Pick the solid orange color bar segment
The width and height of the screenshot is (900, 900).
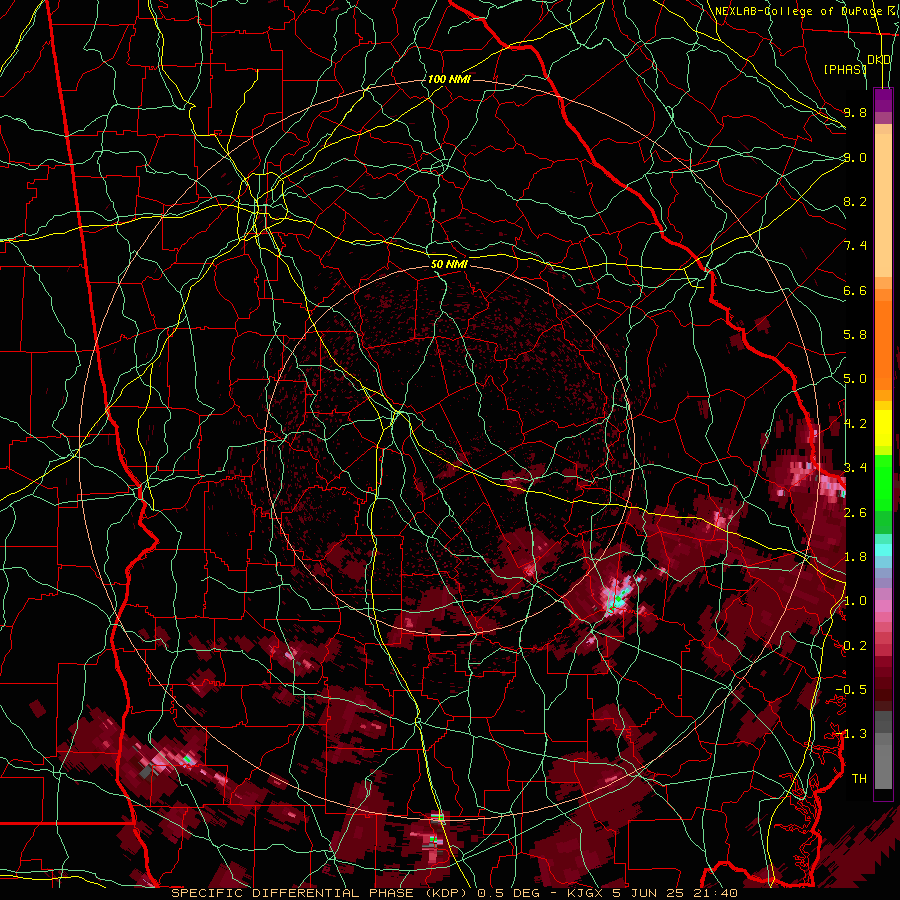coord(883,345)
